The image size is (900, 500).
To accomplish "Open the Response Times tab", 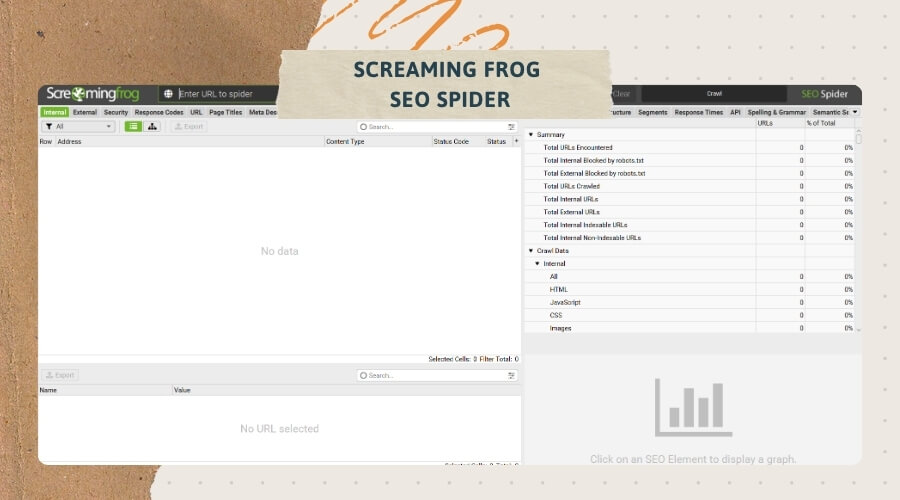I will (699, 113).
